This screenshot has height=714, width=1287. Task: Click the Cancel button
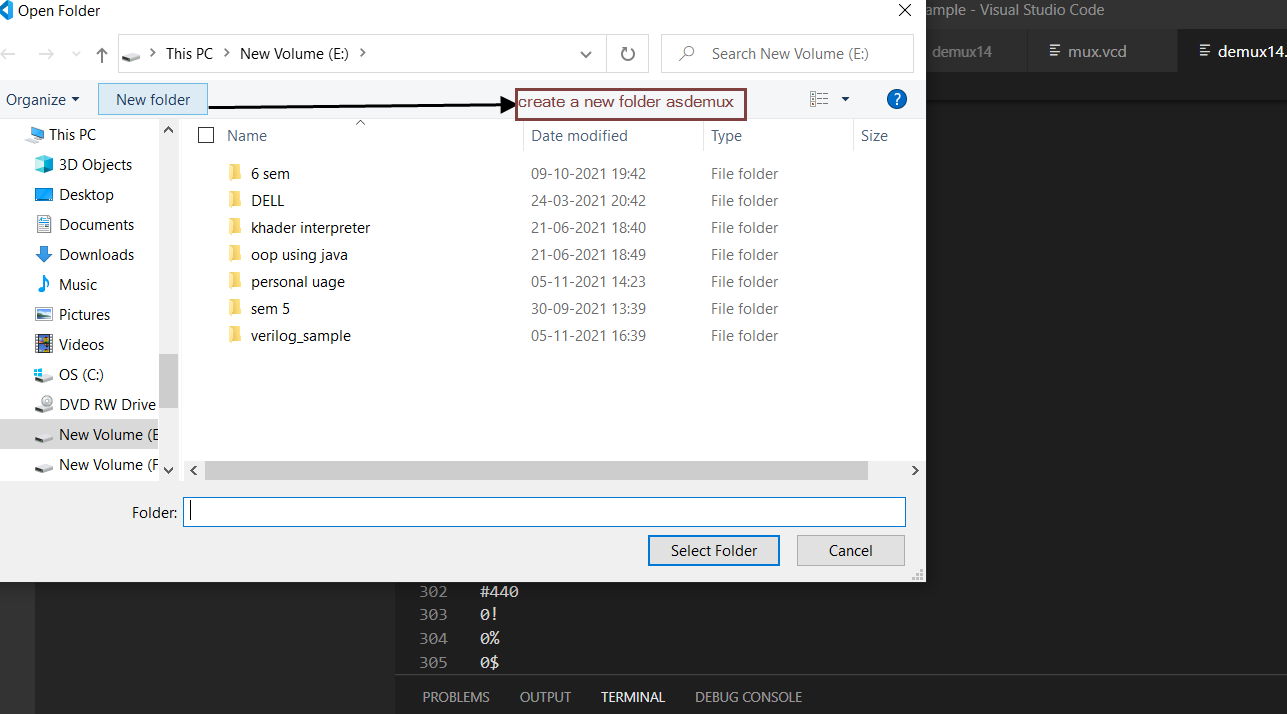851,550
